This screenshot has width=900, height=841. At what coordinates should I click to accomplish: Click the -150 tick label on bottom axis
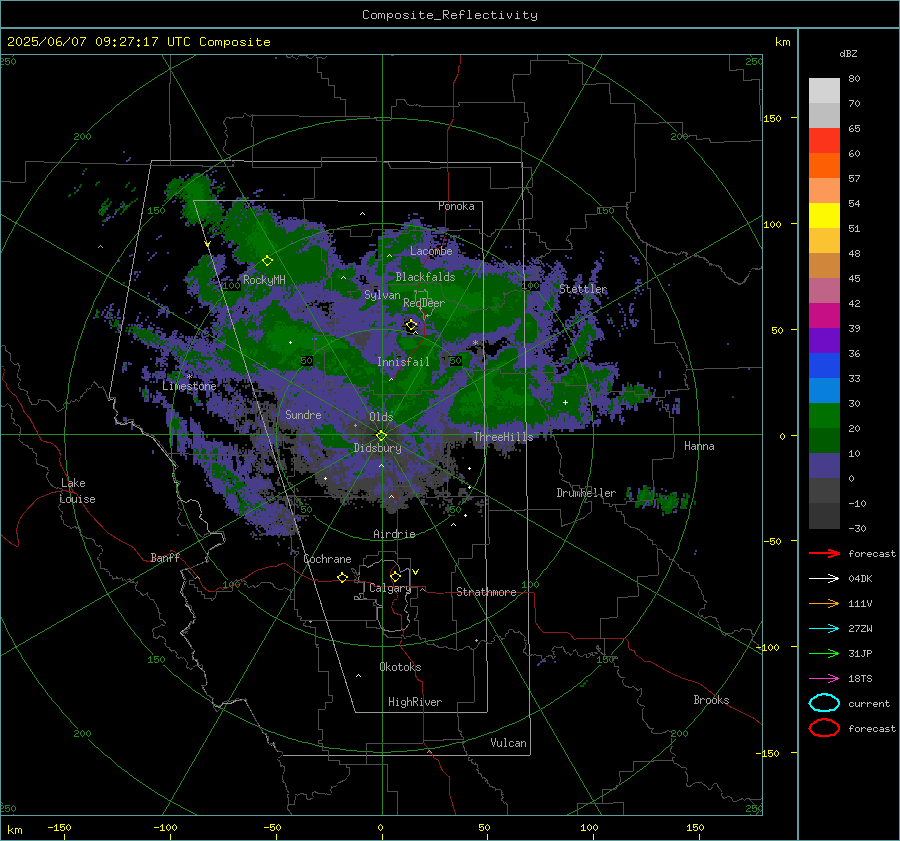[x=59, y=828]
